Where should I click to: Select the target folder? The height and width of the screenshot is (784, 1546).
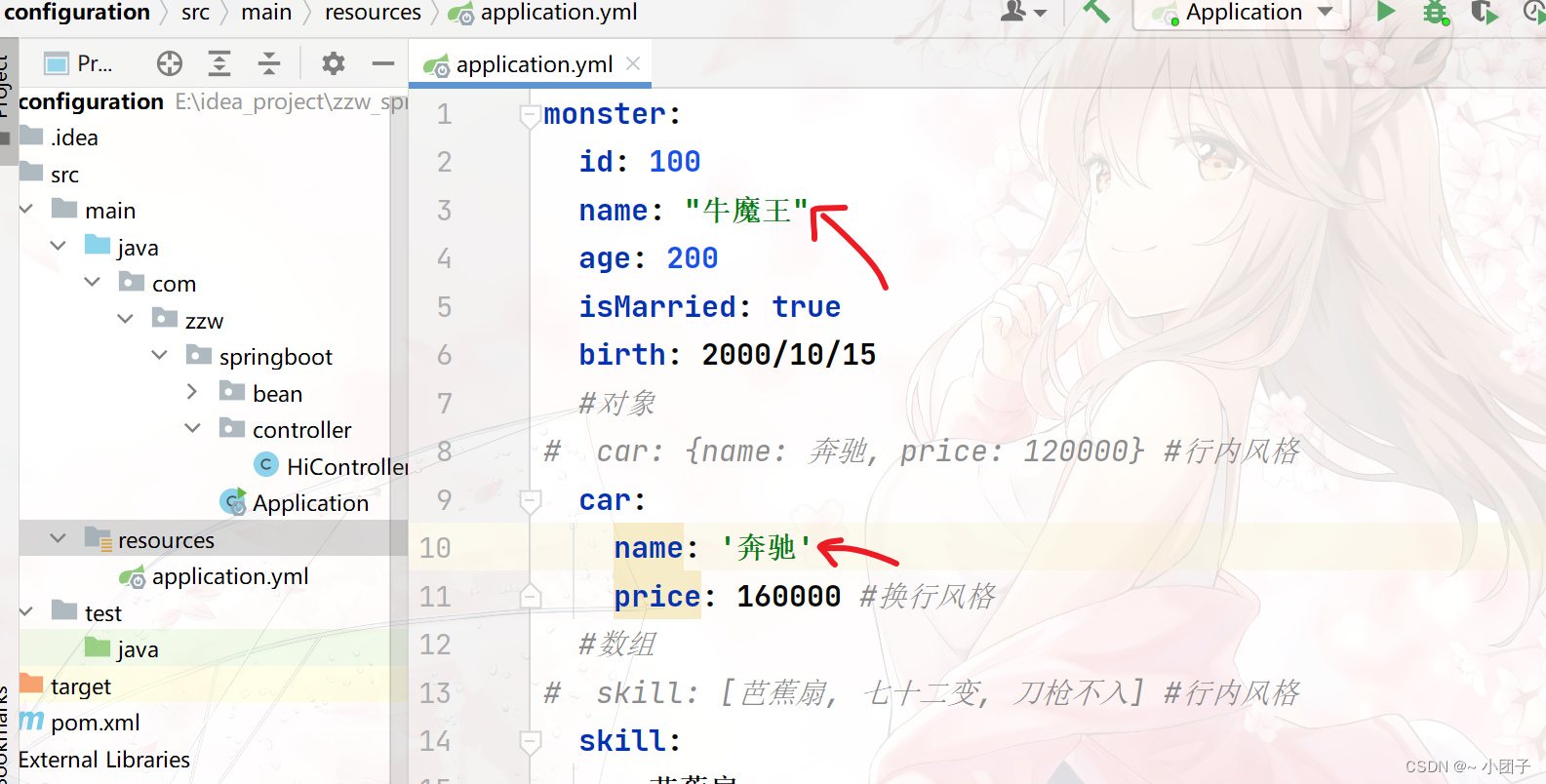pyautogui.click(x=81, y=686)
